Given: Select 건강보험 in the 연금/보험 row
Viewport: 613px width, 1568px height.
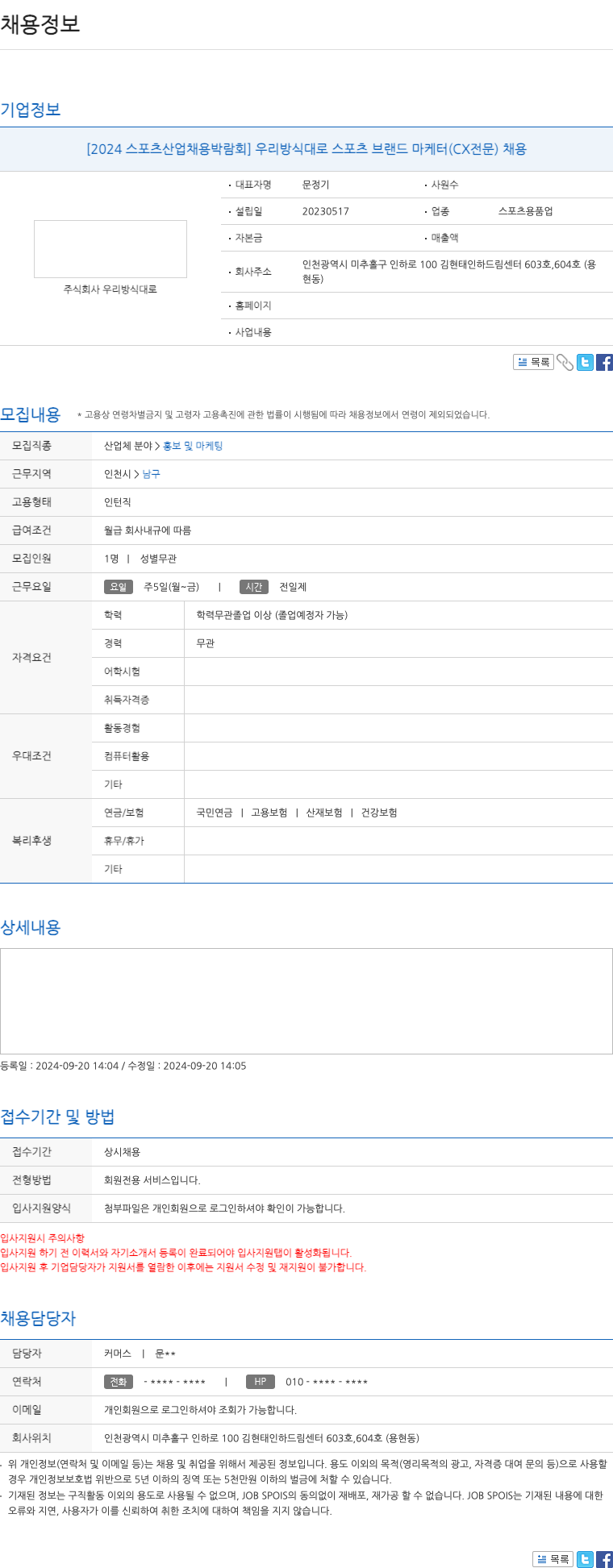Looking at the screenshot, I should click(x=379, y=813).
